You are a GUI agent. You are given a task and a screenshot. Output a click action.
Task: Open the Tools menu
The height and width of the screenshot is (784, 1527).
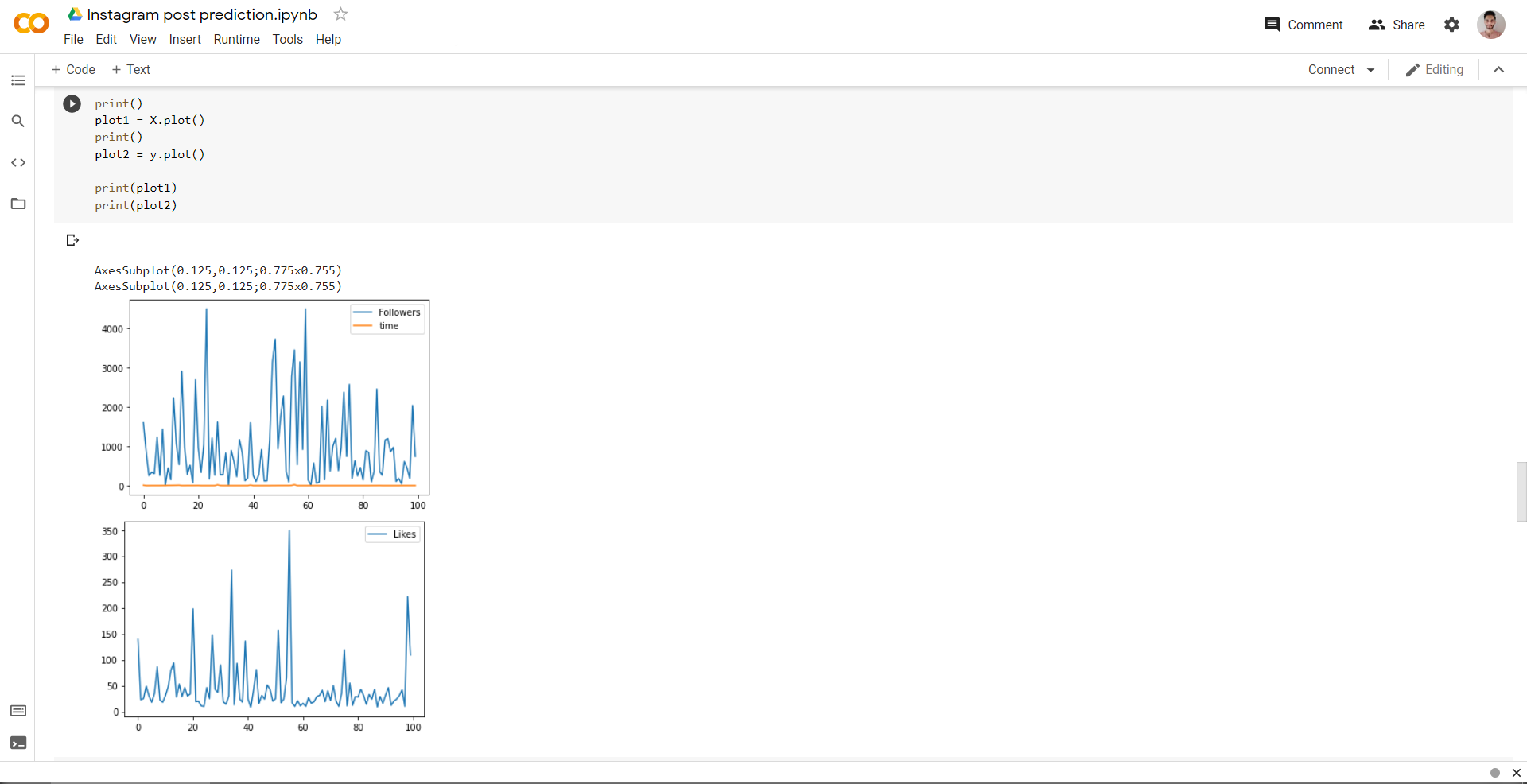point(287,40)
